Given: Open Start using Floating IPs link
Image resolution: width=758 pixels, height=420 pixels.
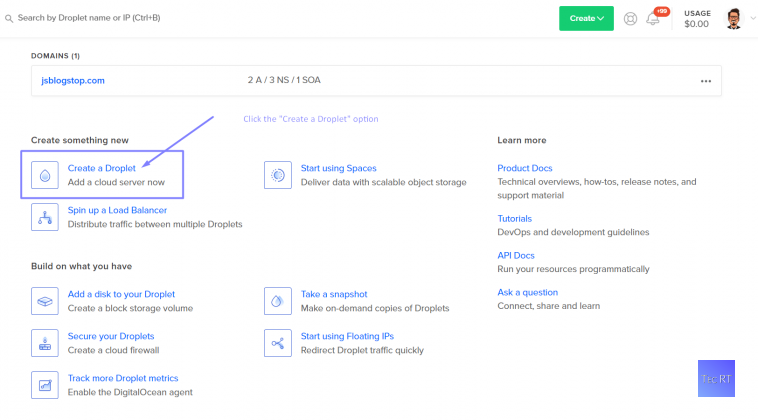Looking at the screenshot, I should (x=347, y=336).
